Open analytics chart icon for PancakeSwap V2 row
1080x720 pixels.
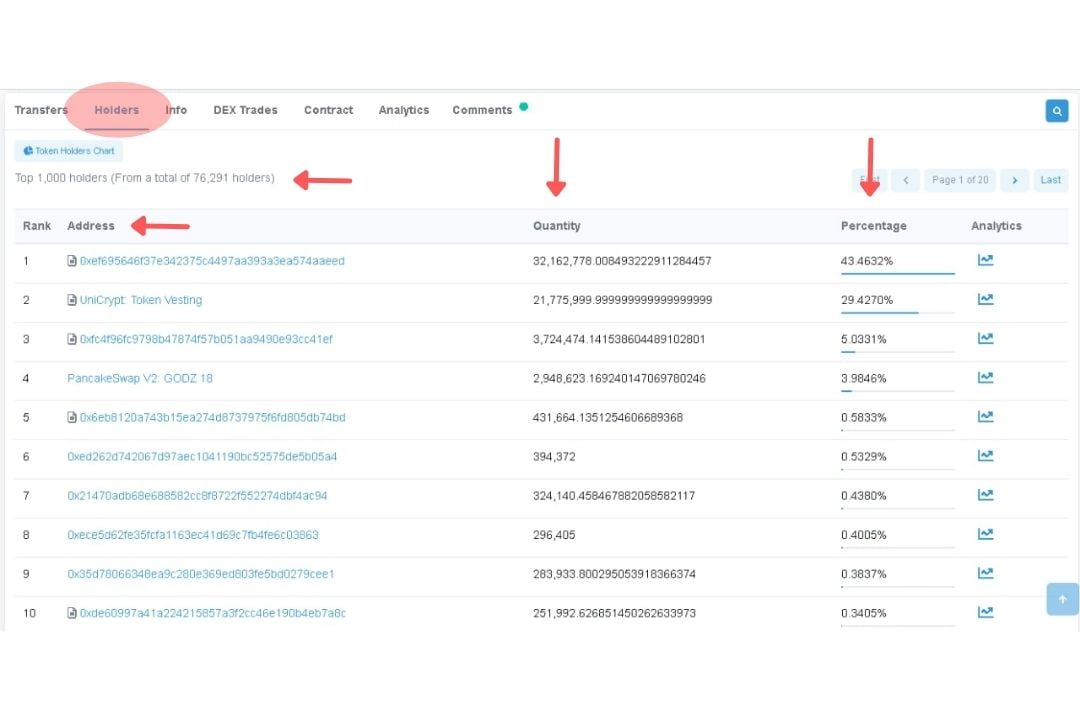986,378
